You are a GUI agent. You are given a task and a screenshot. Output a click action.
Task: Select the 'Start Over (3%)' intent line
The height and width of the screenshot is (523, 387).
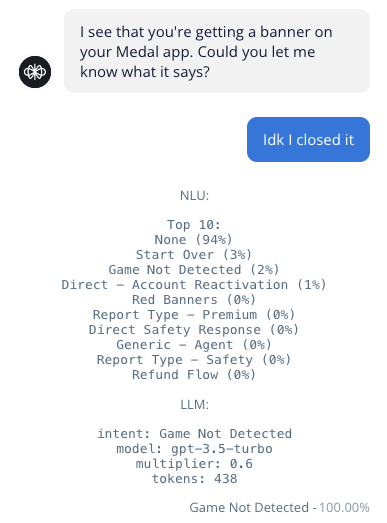[194, 254]
